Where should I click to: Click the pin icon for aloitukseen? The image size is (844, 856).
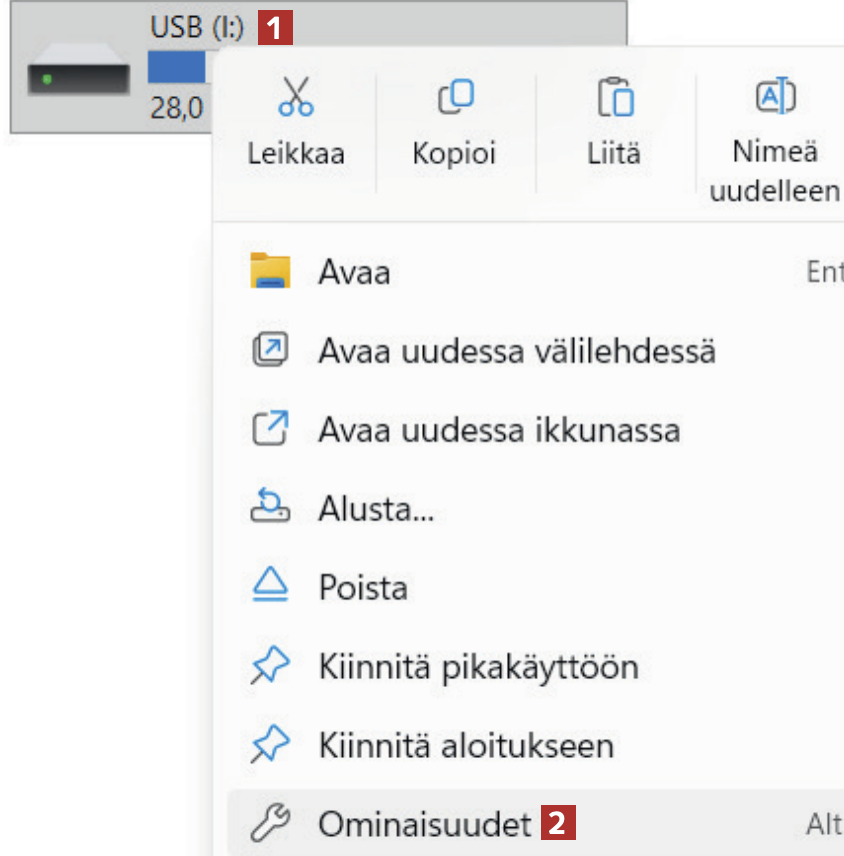[x=270, y=745]
